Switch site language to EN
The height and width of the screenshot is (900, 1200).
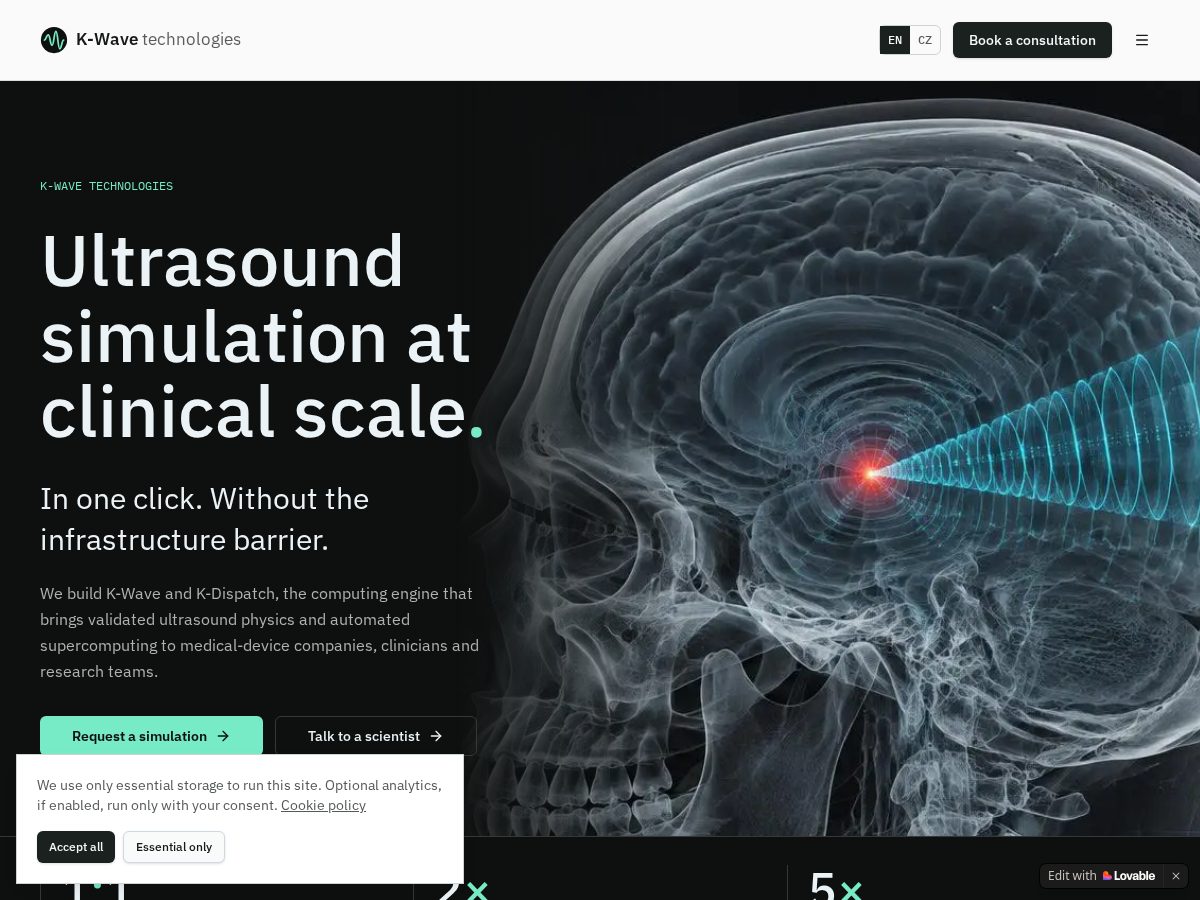(895, 40)
